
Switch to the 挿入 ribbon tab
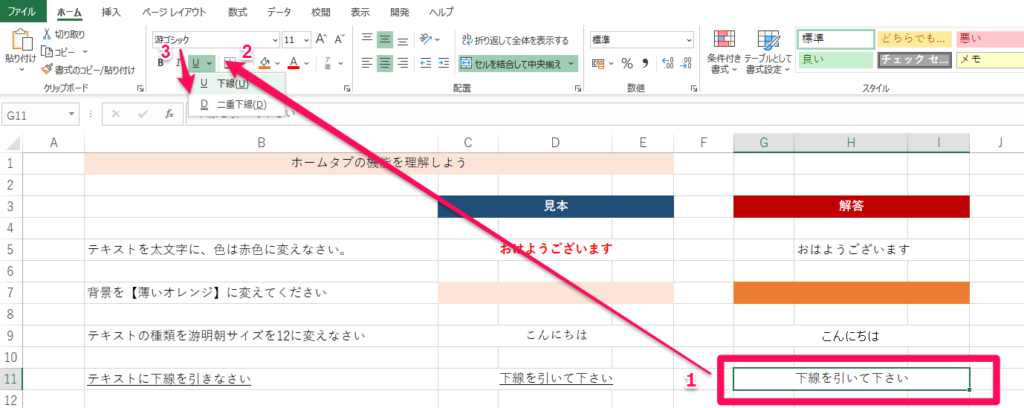coord(111,11)
